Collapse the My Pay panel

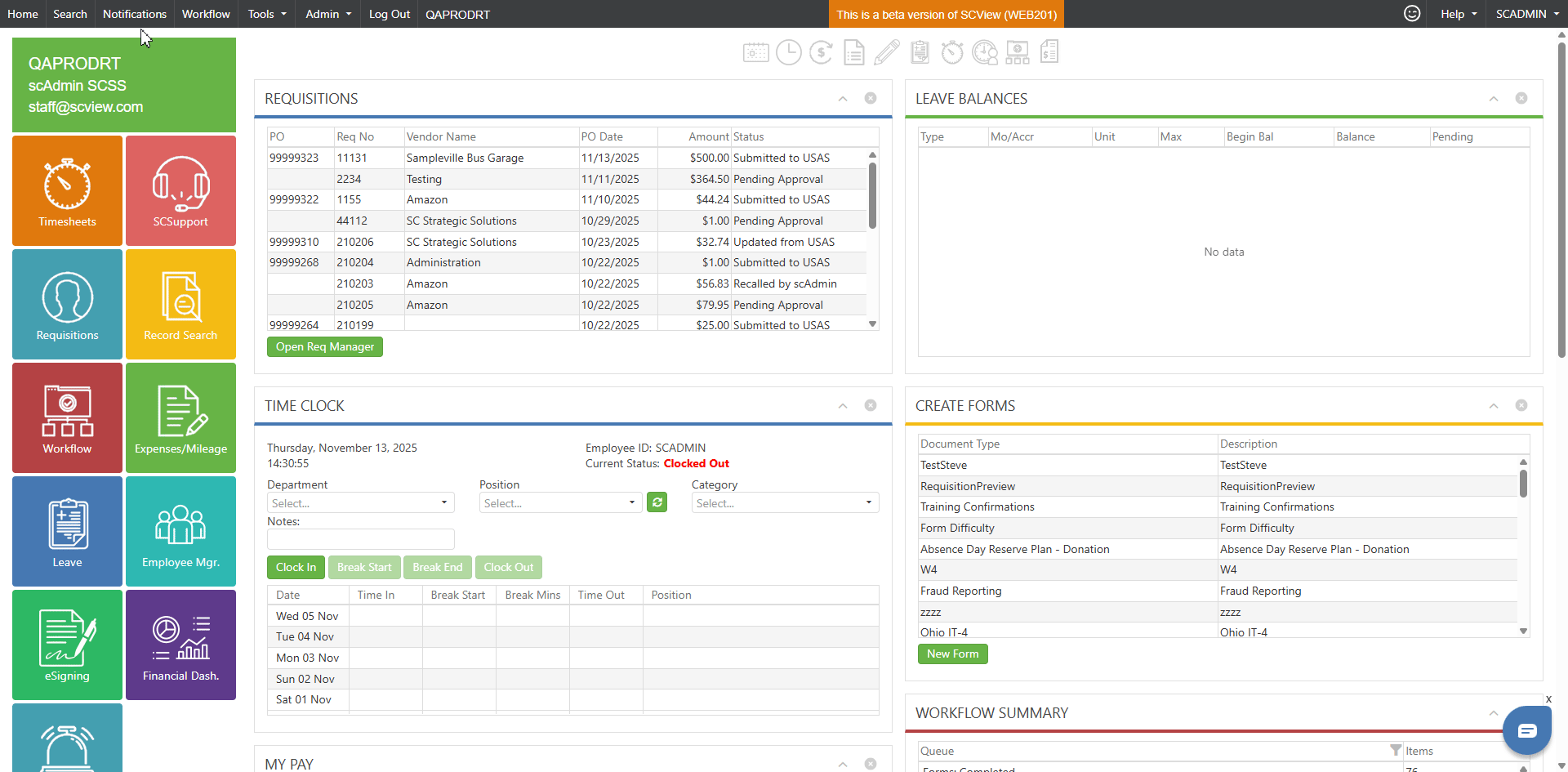(x=843, y=764)
